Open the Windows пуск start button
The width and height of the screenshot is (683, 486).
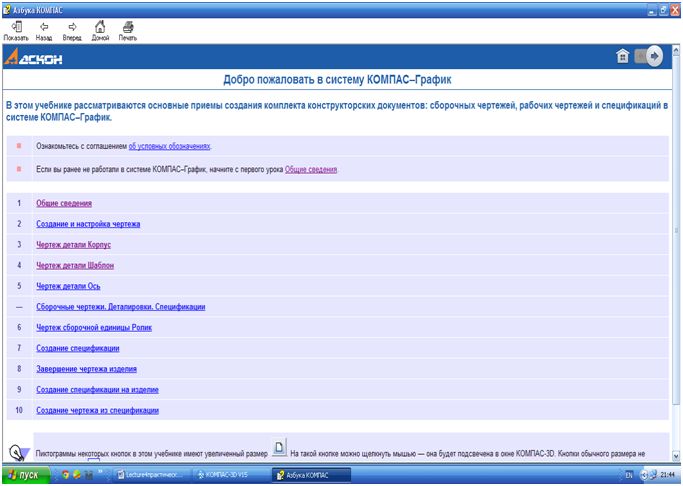(x=25, y=475)
